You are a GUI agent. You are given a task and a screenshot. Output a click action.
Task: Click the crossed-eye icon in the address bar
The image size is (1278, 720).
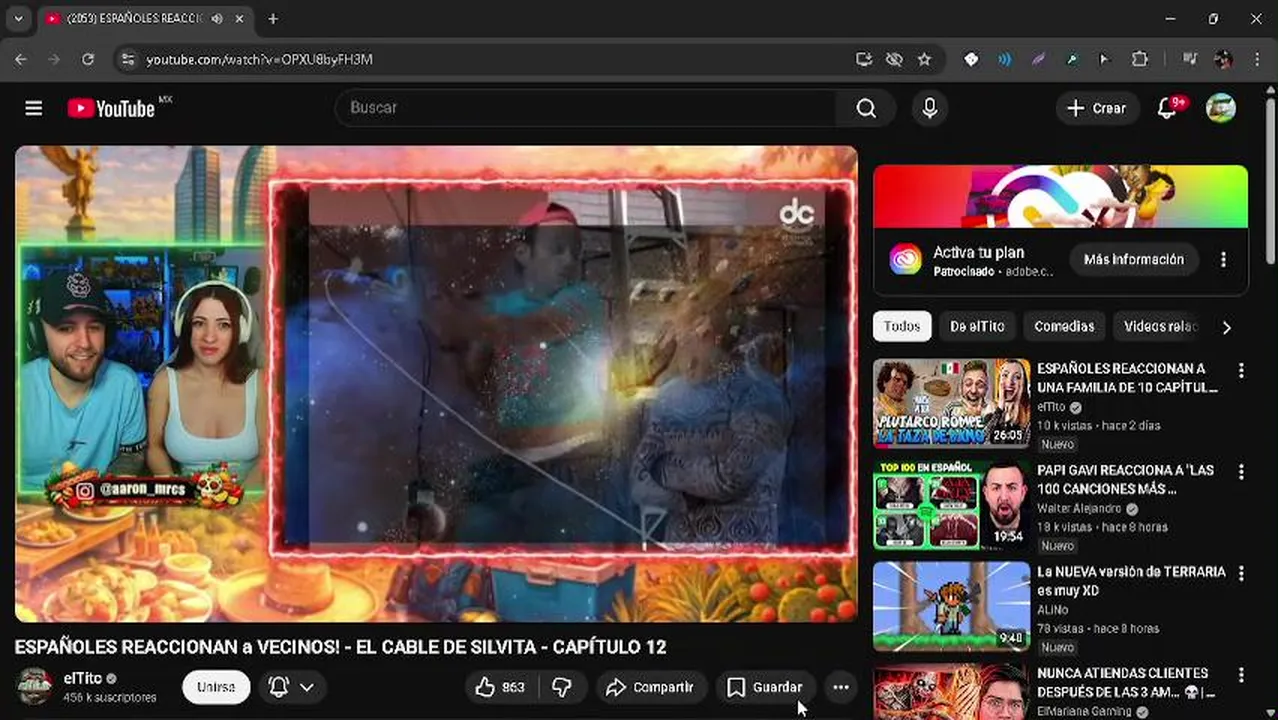pos(894,59)
